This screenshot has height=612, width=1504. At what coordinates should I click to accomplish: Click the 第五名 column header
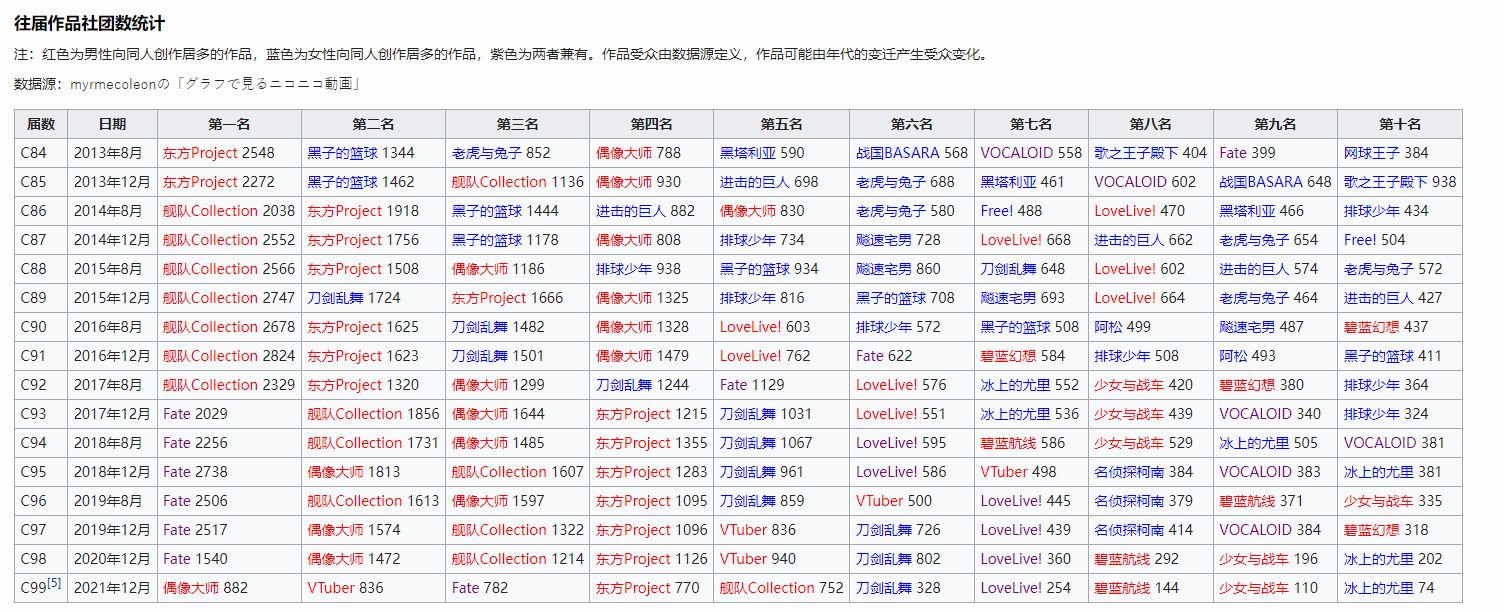point(782,124)
